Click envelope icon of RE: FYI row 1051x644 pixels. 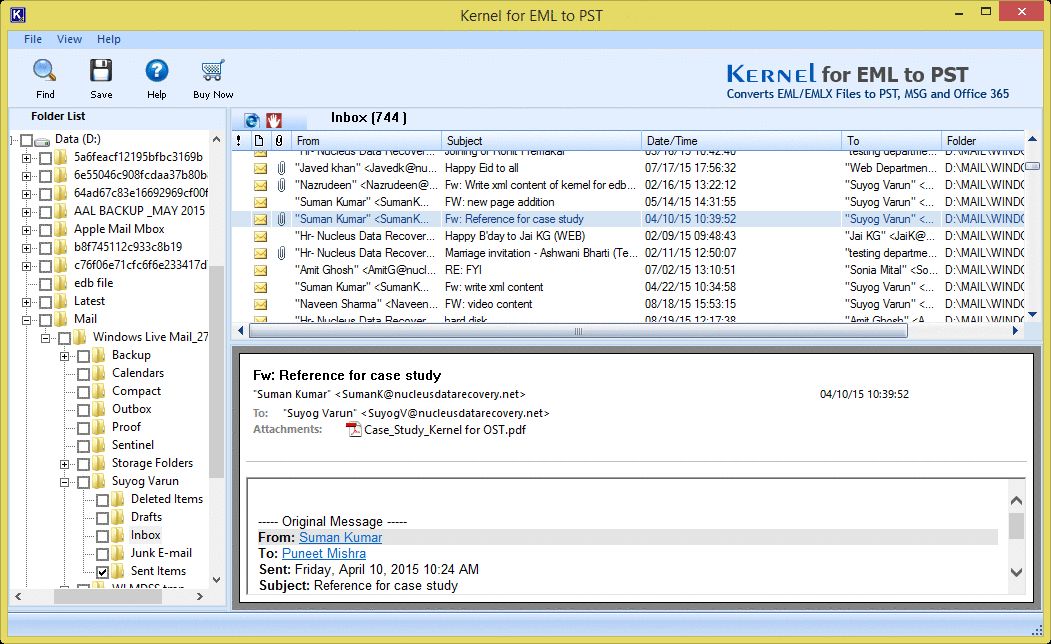(x=260, y=270)
